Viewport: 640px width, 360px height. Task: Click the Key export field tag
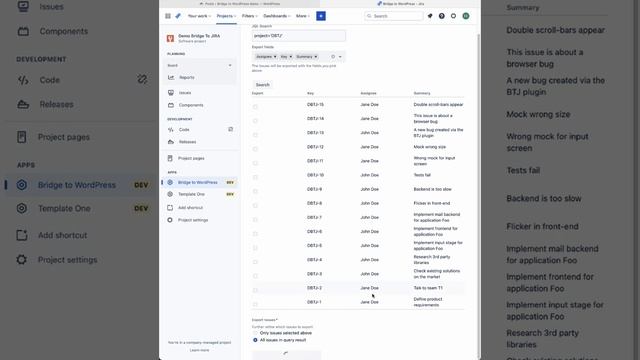coord(286,57)
